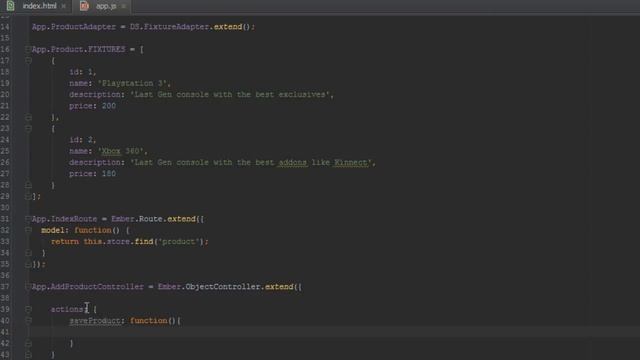Collapse the App.Product.FIXTURES array fold on line 16
This screenshot has height=360, width=640.
[x=28, y=49]
